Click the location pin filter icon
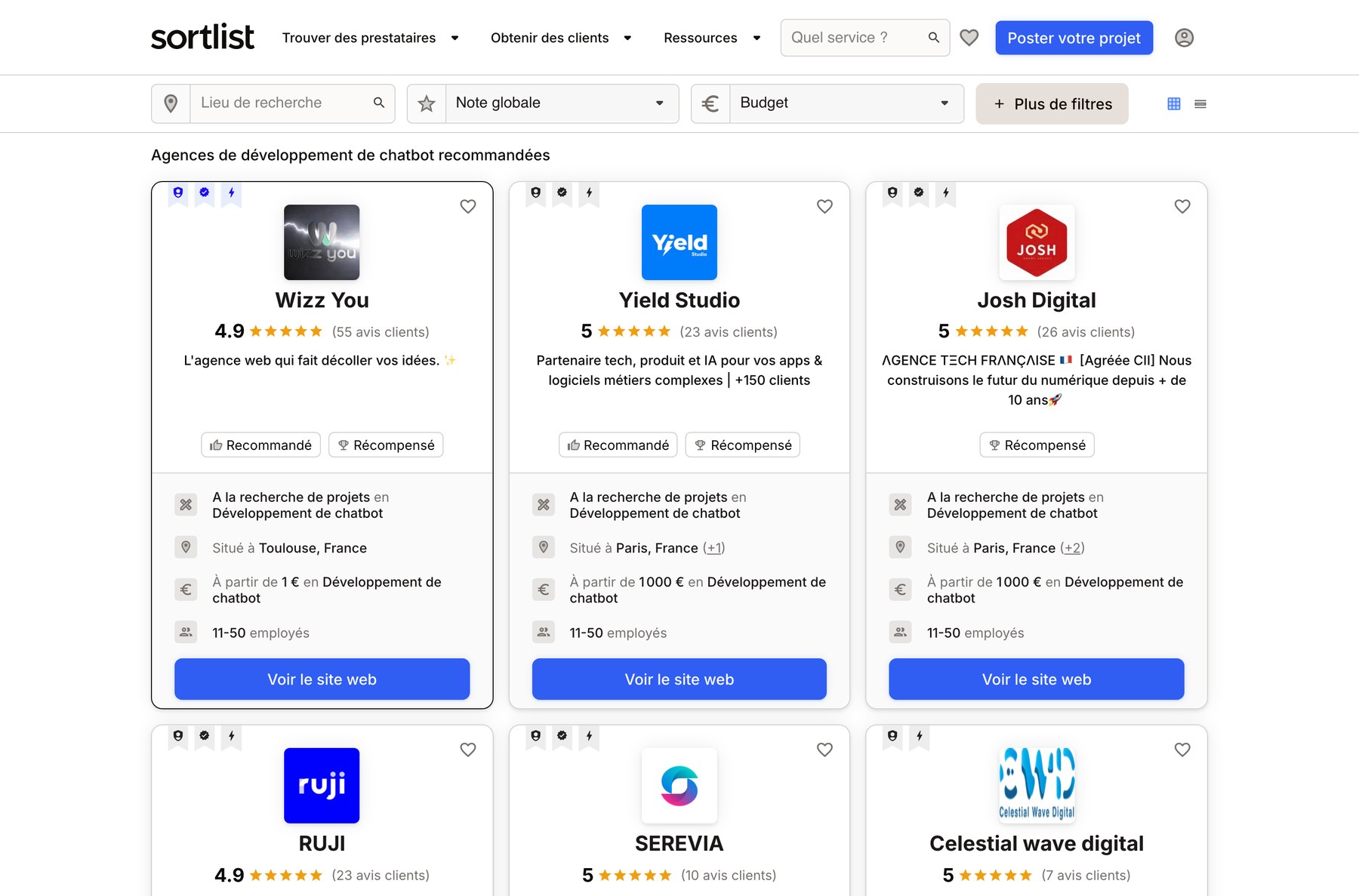Image resolution: width=1359 pixels, height=896 pixels. click(171, 103)
